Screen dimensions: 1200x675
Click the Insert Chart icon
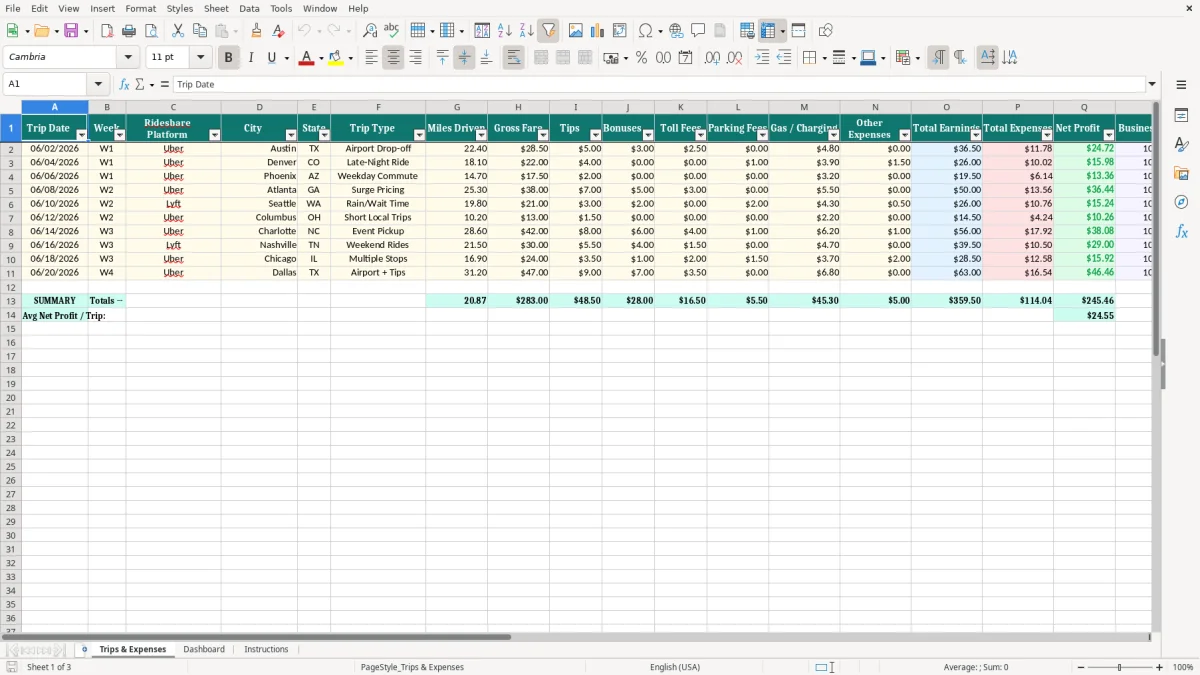(x=598, y=31)
